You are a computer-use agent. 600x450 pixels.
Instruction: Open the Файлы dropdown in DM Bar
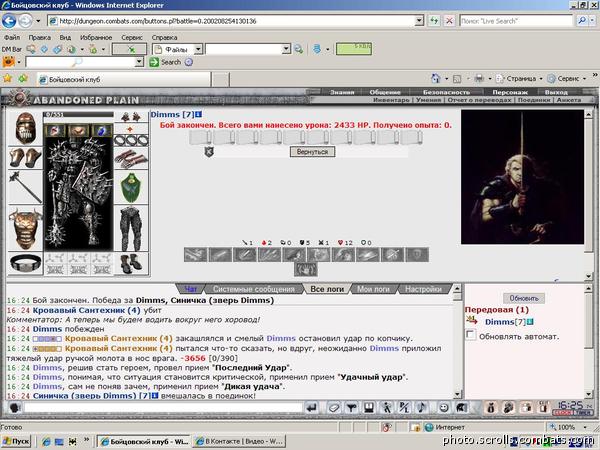198,49
